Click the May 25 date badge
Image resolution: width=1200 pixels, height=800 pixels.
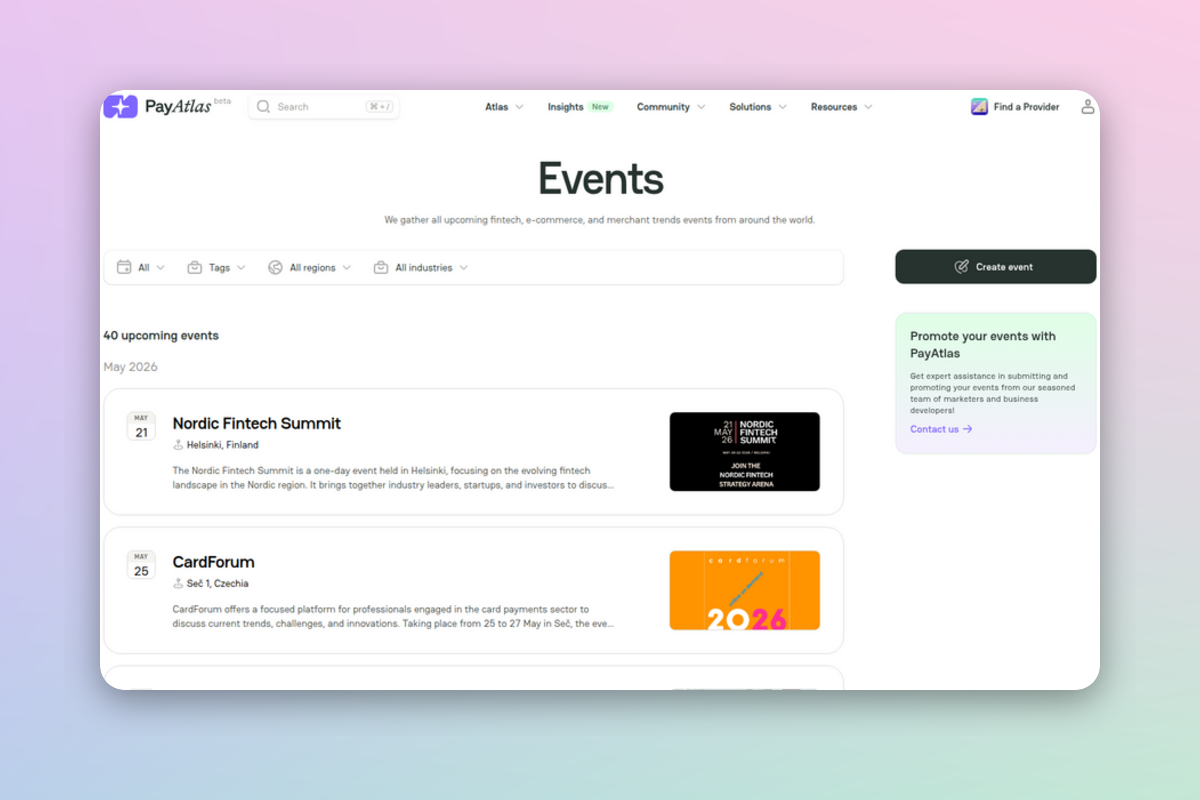141,565
